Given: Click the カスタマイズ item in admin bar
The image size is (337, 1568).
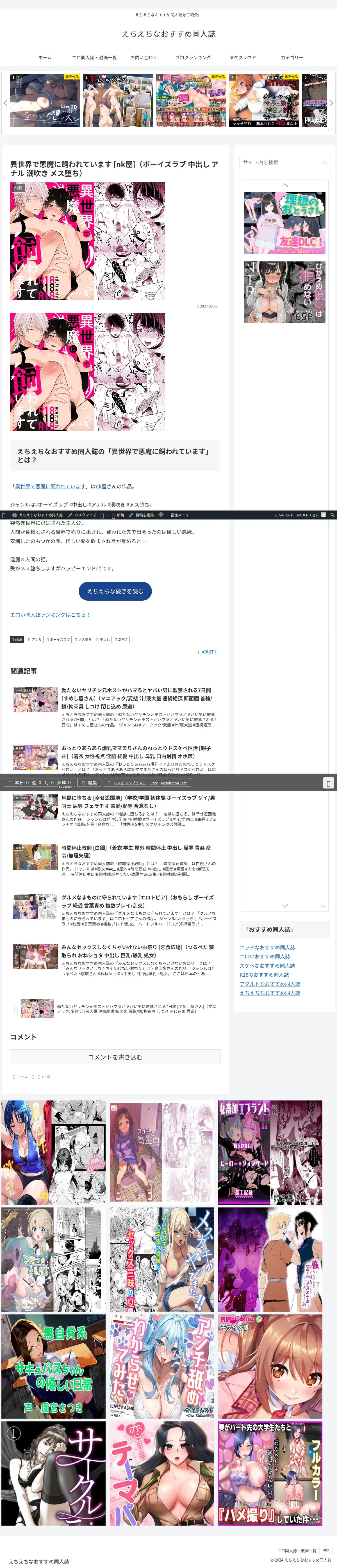Looking at the screenshot, I should (82, 515).
